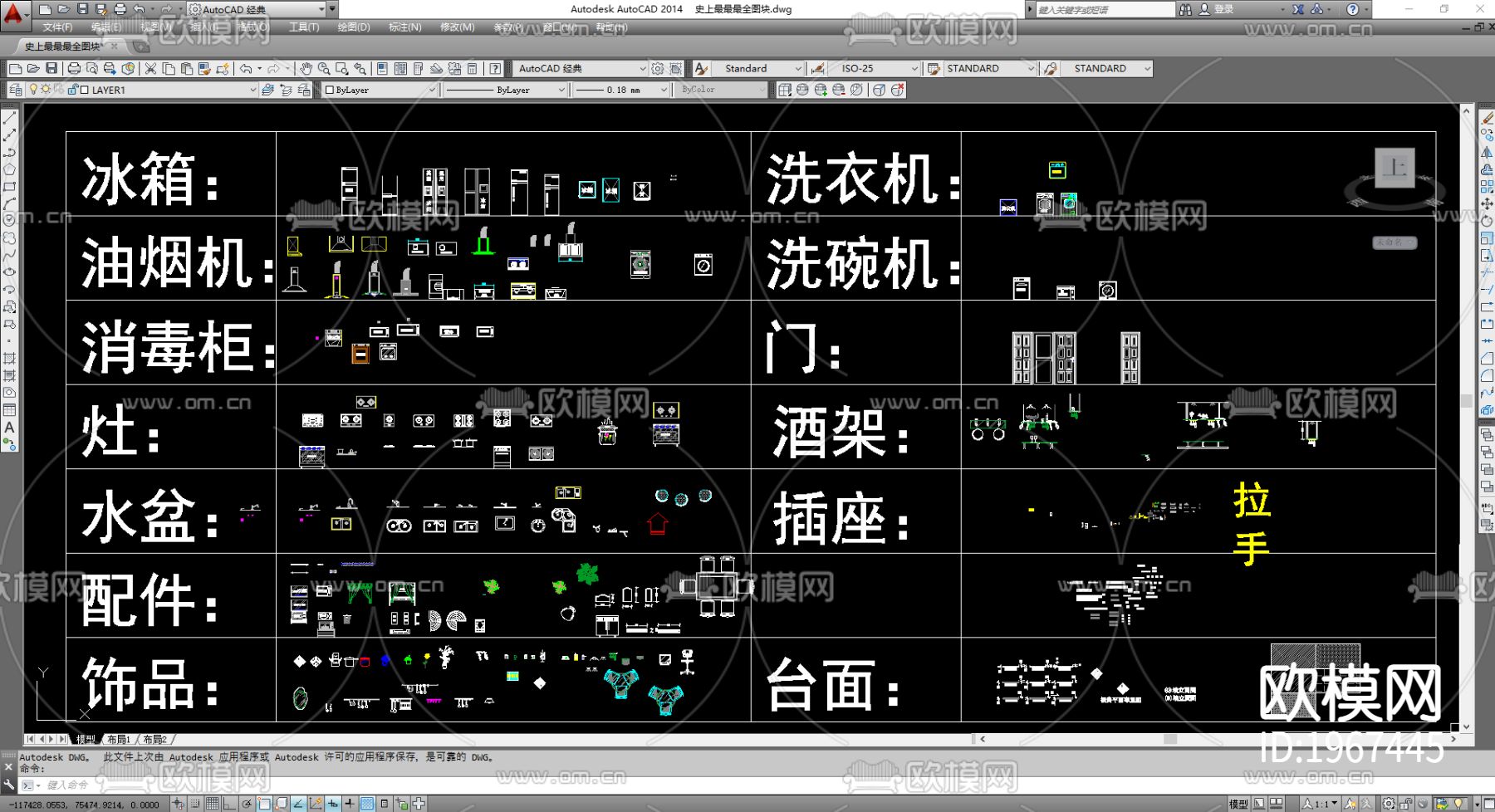
Task: Click the Layer Previous icon
Action: tap(286, 90)
